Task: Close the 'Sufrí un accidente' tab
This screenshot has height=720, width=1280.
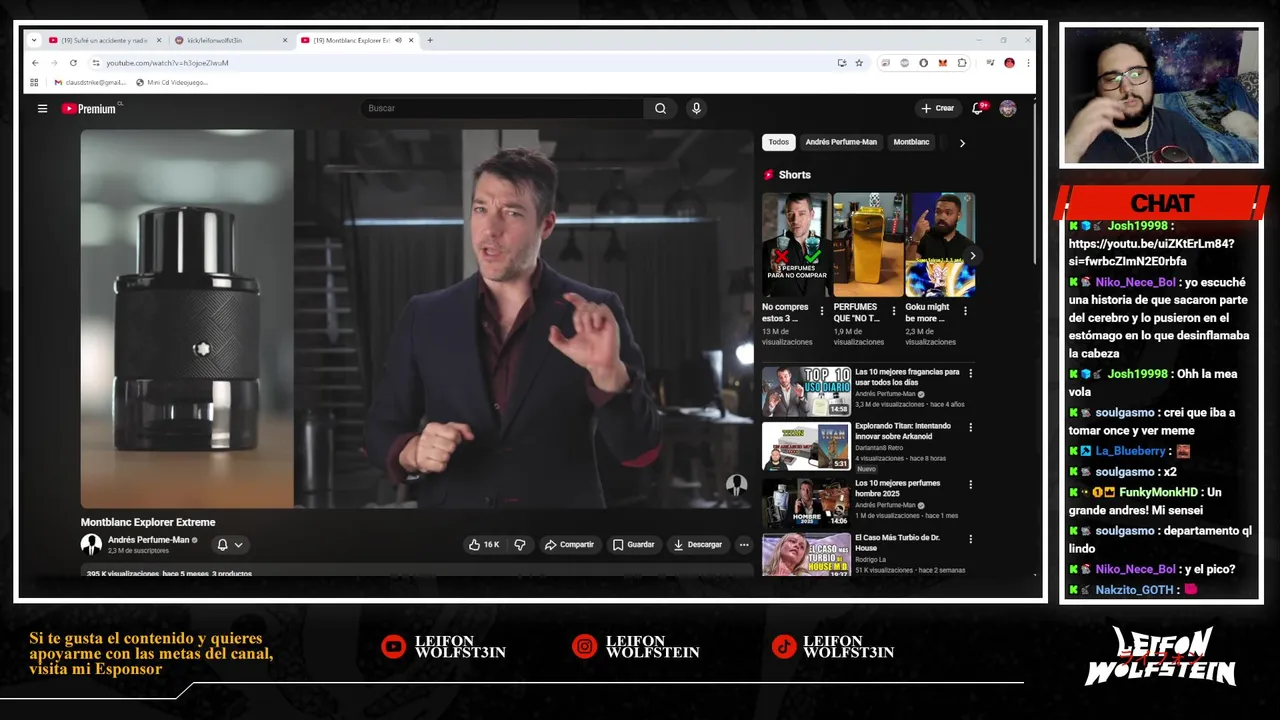Action: pos(158,40)
